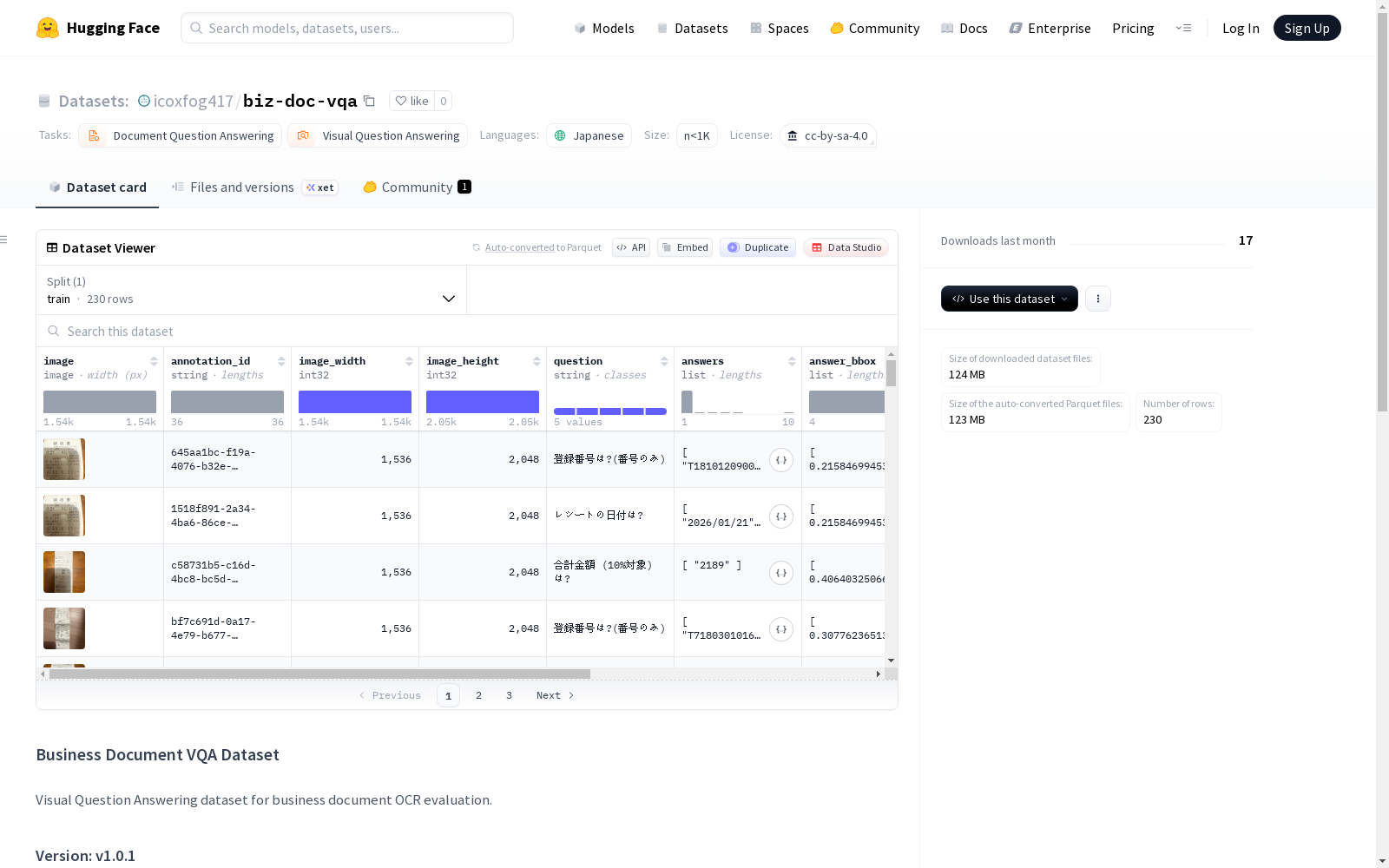Click the current page 1 button

click(x=448, y=695)
